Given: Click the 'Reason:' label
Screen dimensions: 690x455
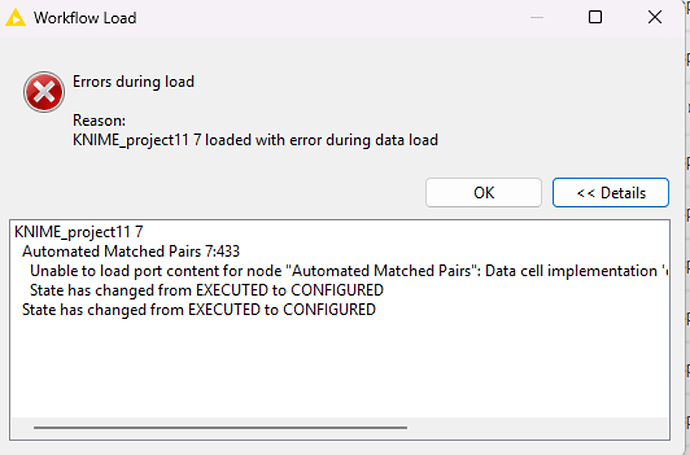Looking at the screenshot, I should 99,120.
